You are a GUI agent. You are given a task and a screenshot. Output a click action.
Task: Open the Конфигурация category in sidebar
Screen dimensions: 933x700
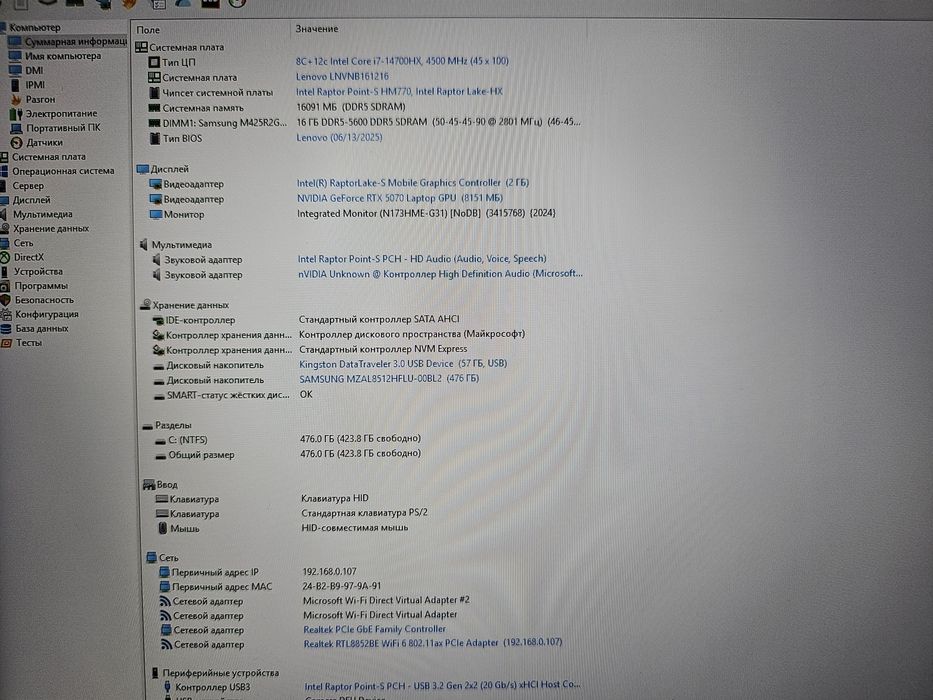(40, 314)
